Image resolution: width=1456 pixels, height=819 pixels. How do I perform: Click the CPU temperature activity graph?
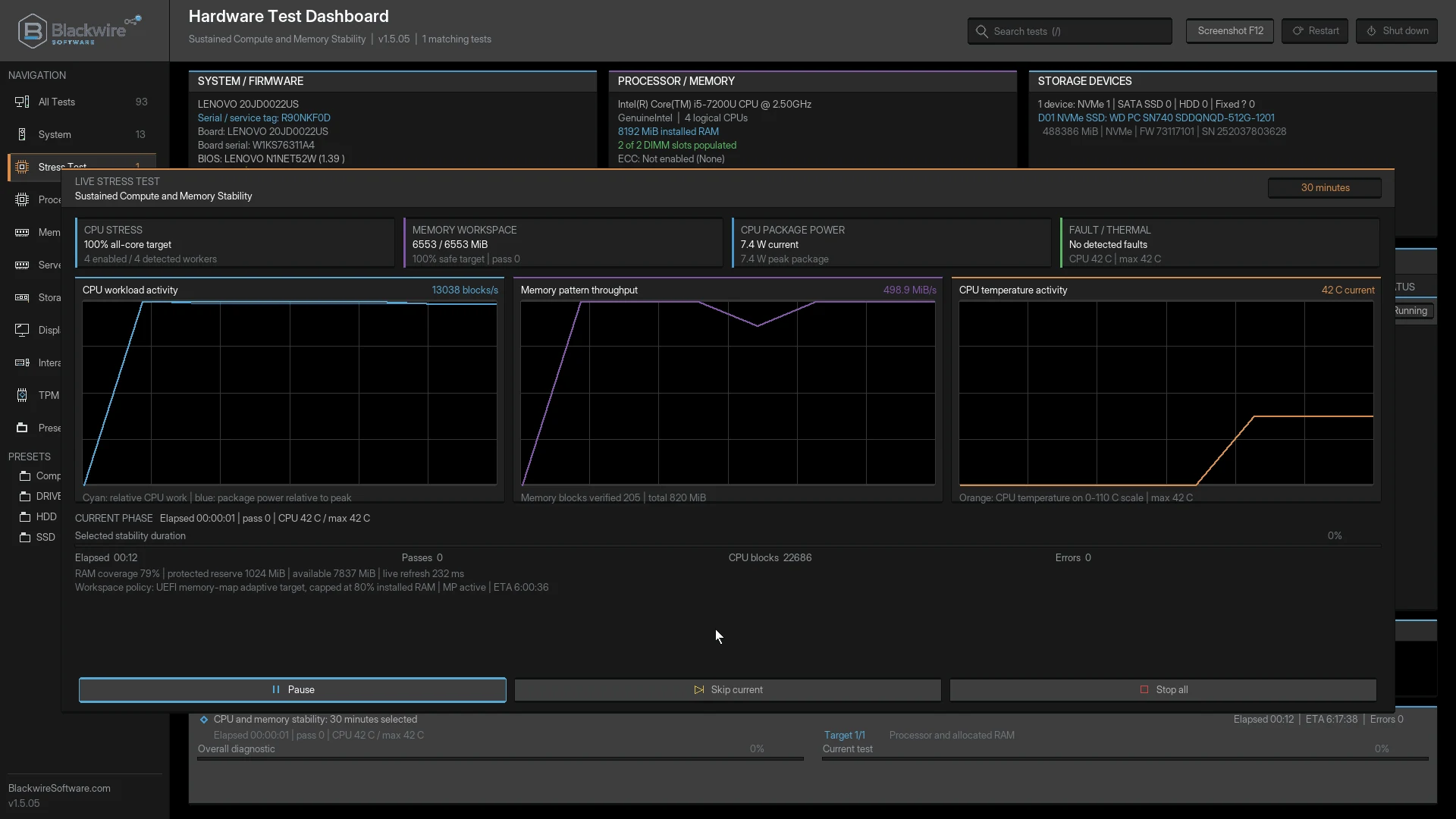click(1166, 393)
